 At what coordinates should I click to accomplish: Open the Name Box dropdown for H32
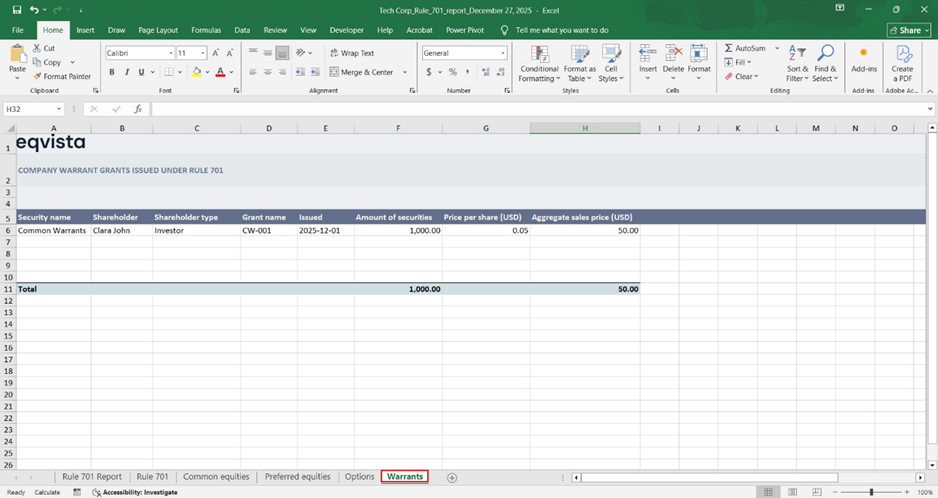60,109
